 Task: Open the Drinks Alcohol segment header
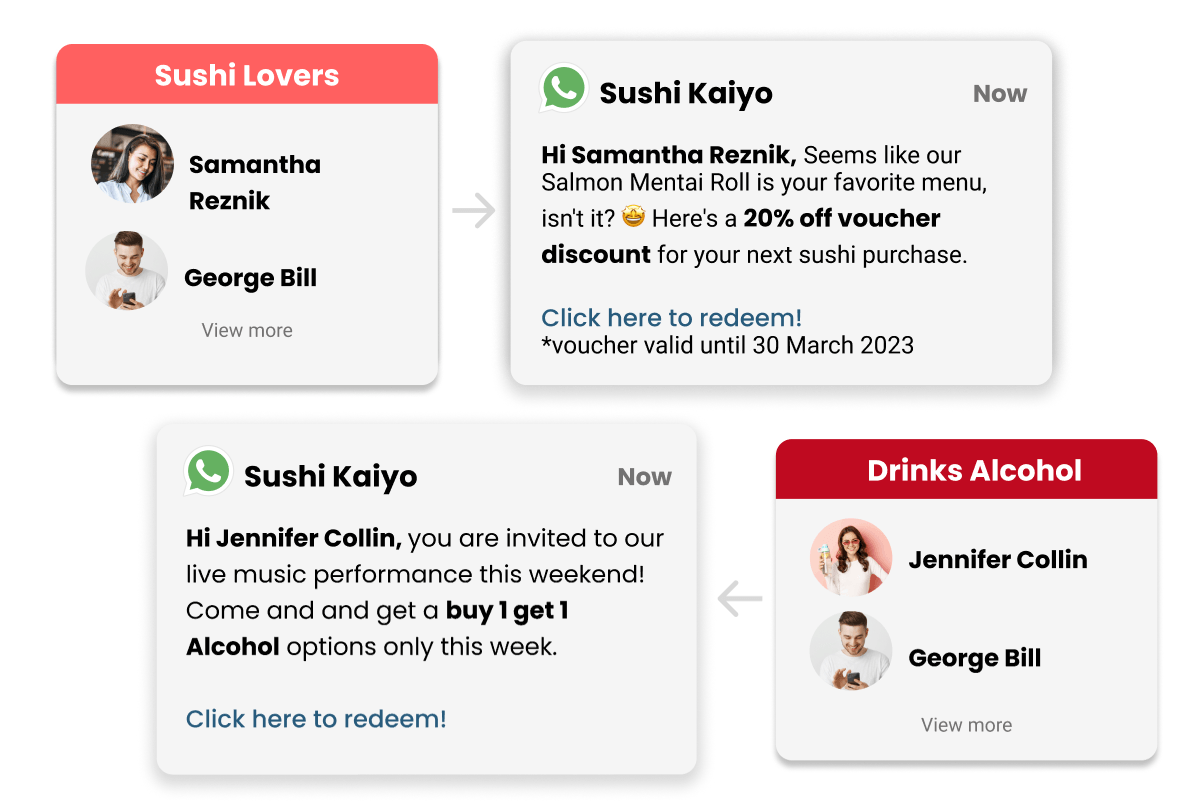966,470
